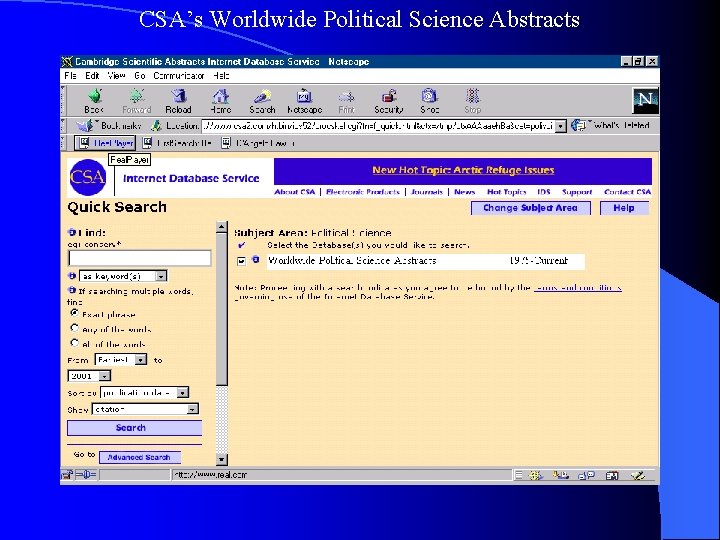720x540 pixels.
Task: Open the Edit menu
Action: pyautogui.click(x=92, y=76)
